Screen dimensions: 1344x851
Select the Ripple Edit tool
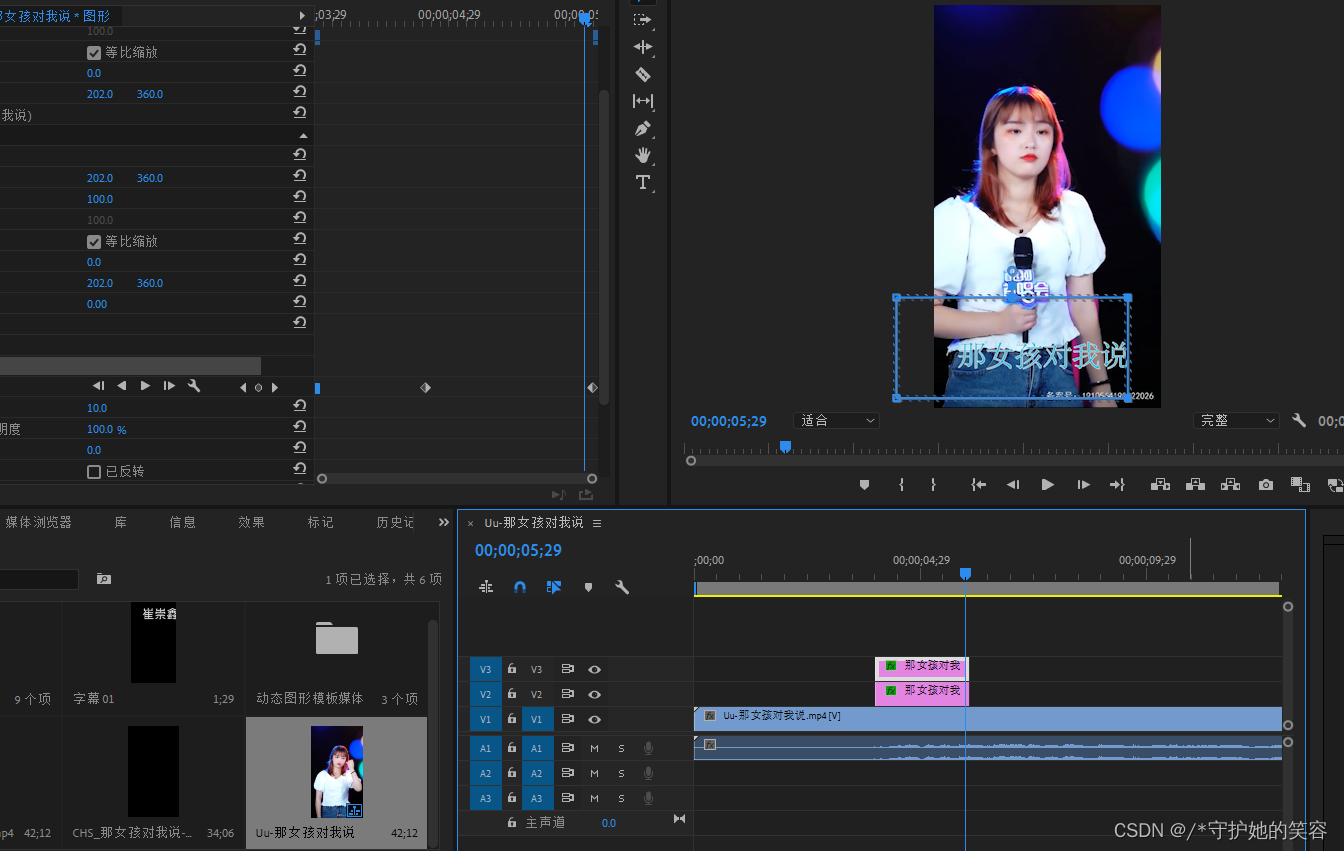(643, 47)
